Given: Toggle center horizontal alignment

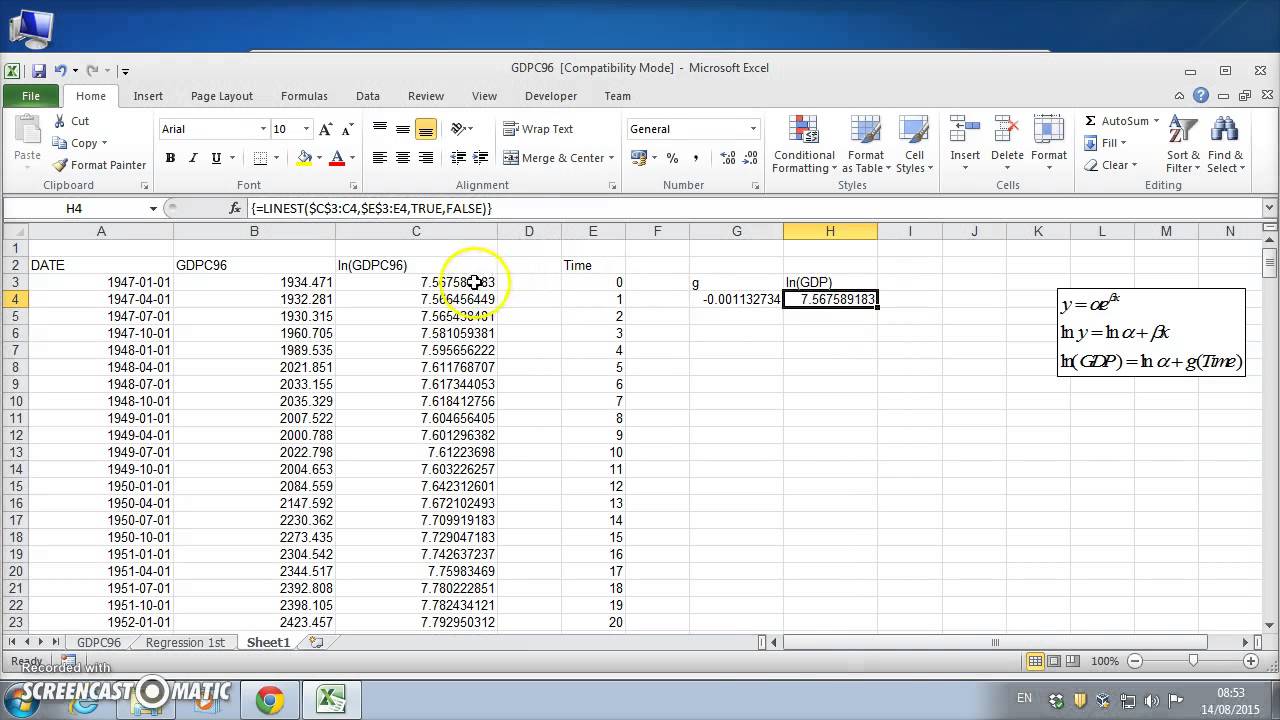Looking at the screenshot, I should [403, 158].
